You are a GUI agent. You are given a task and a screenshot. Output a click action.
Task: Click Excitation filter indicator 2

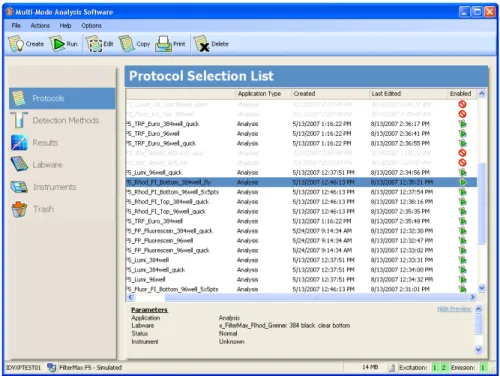tap(444, 367)
